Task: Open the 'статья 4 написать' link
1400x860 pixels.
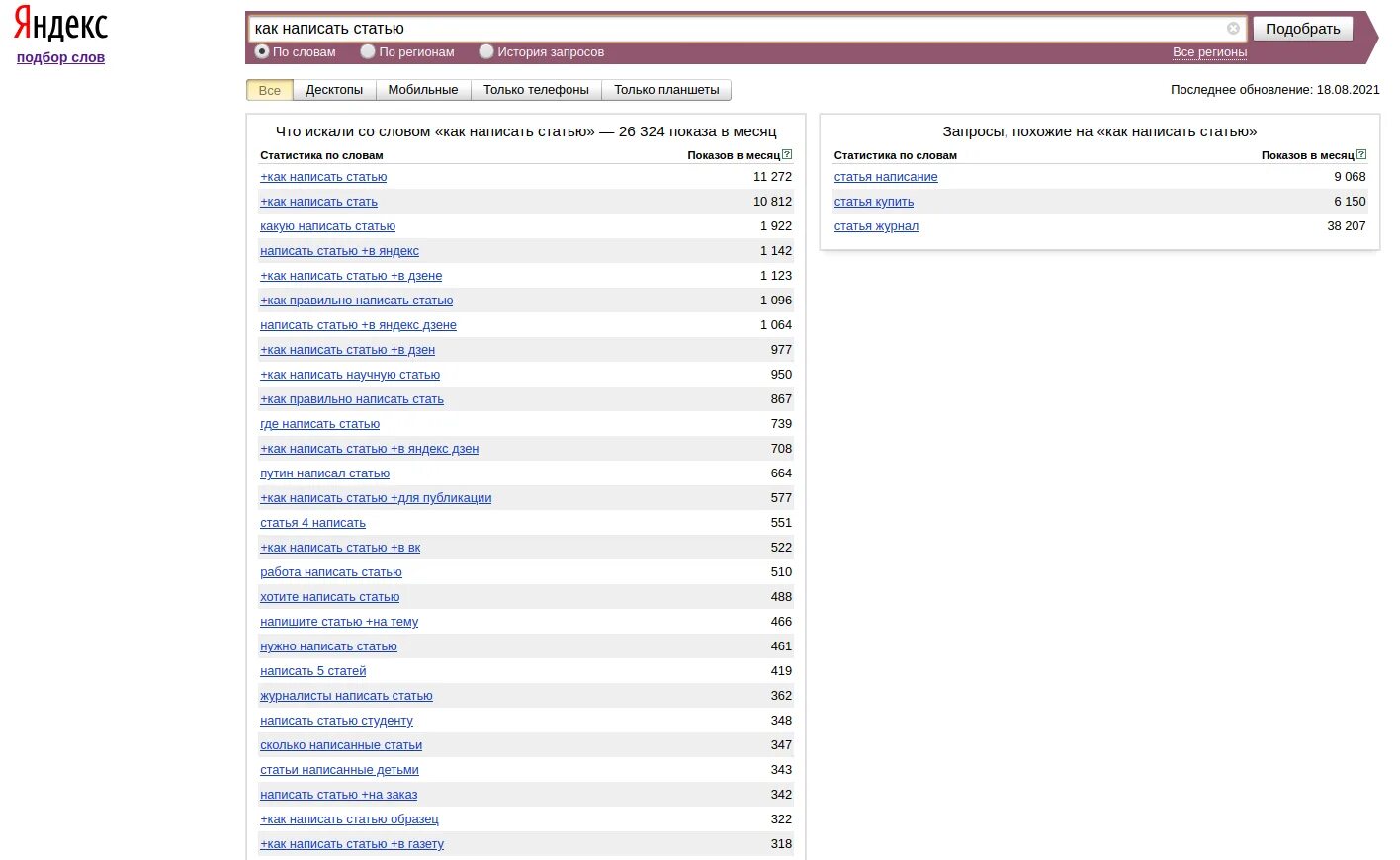Action: (312, 523)
